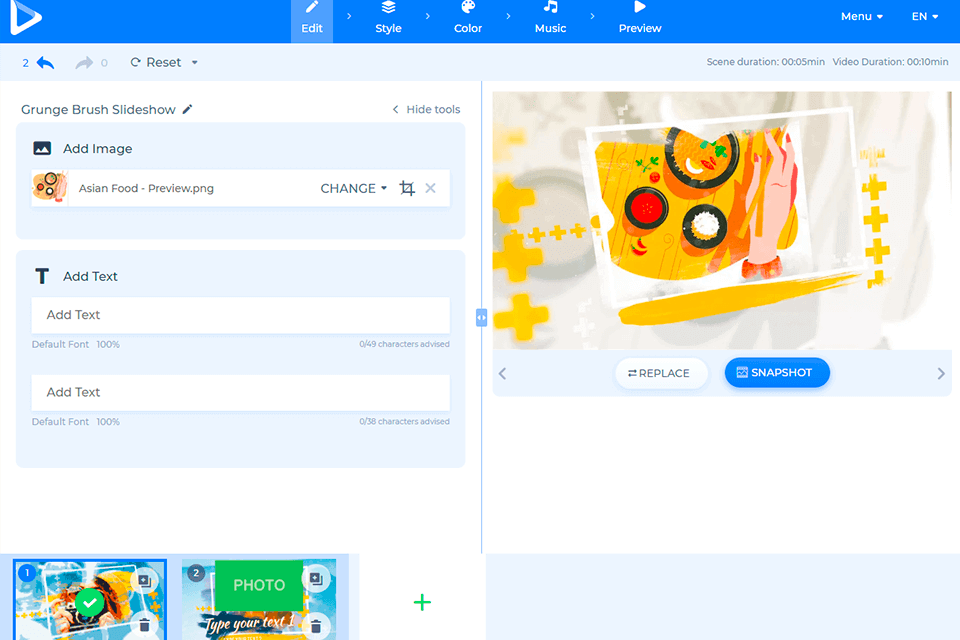This screenshot has height=640, width=960.
Task: Add a new scene with green plus
Action: [x=422, y=602]
